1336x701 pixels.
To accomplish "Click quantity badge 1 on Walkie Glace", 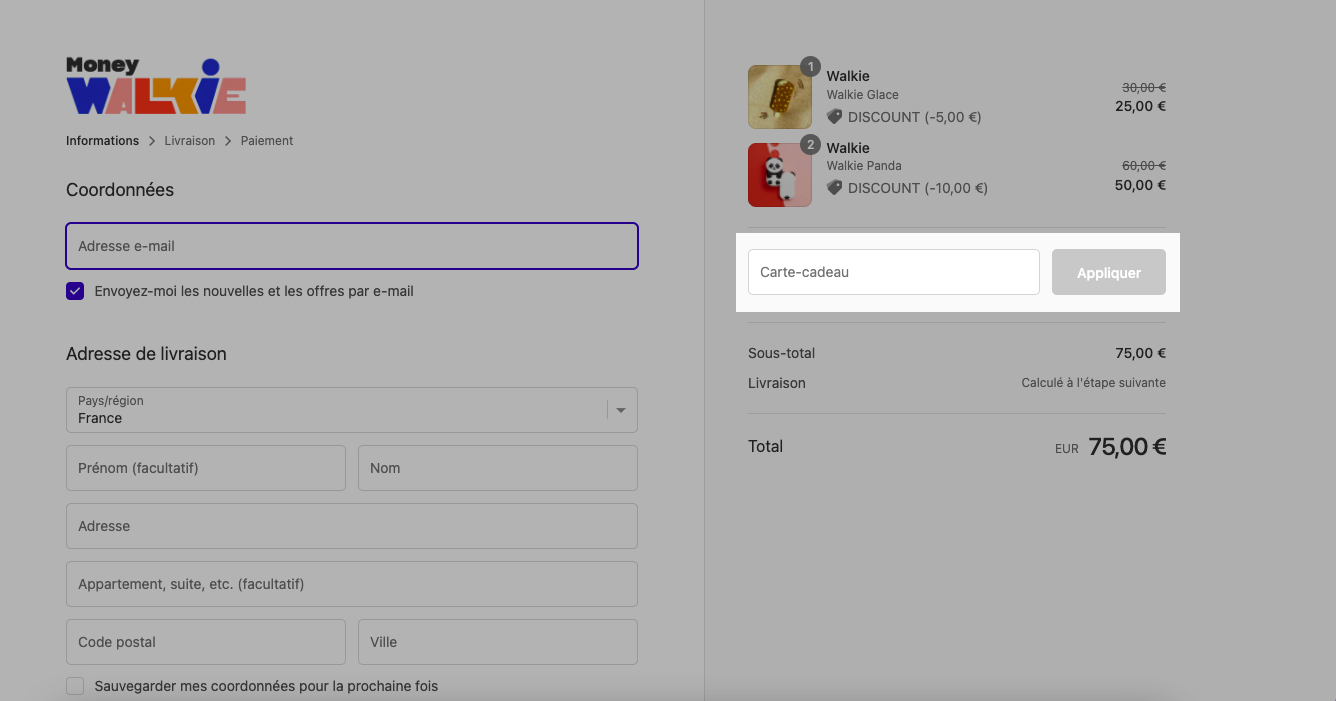I will [811, 67].
